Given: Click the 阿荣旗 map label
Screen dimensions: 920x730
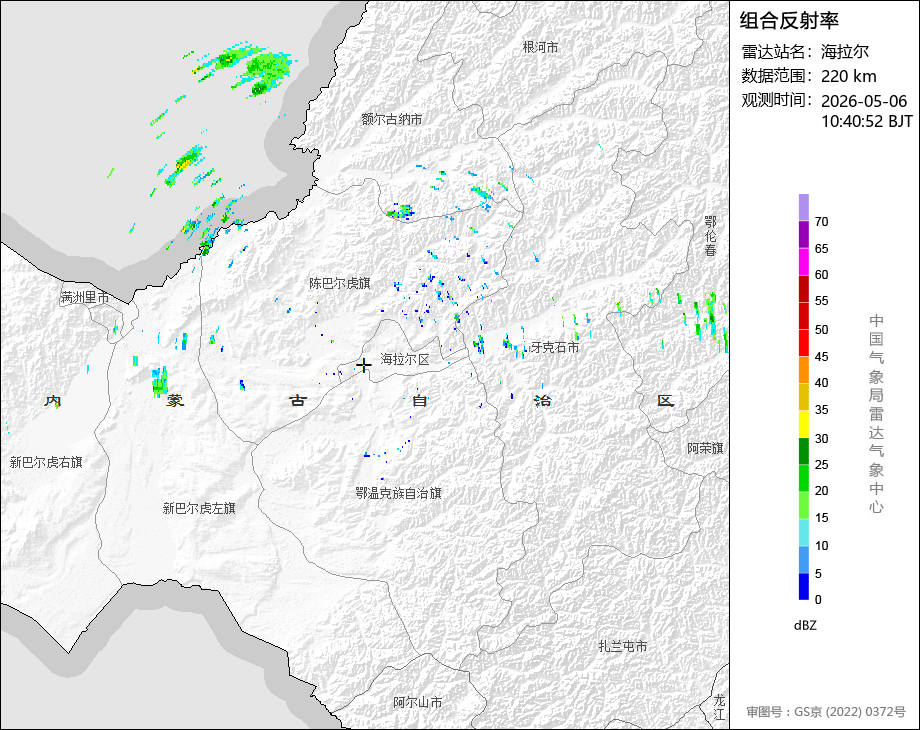Looking at the screenshot, I should point(705,448).
